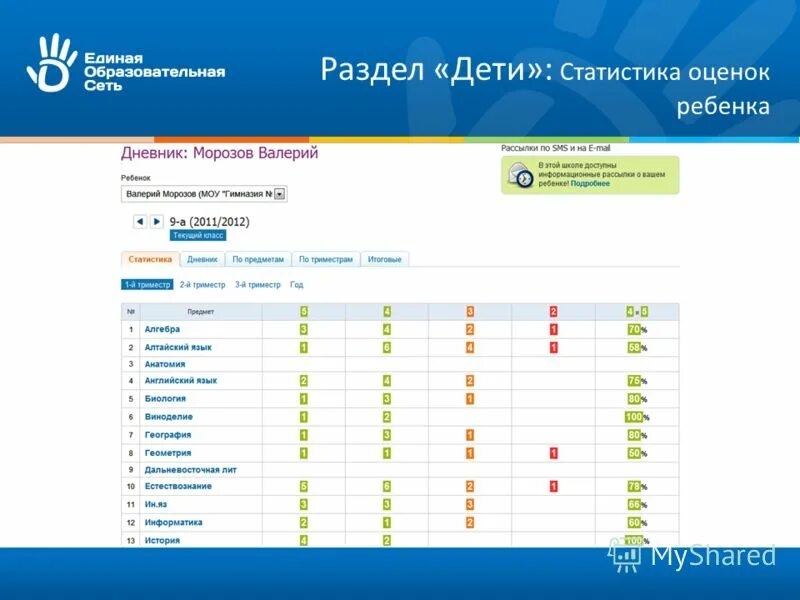Click Информатика's 60% badge
The image size is (800, 600).
pyautogui.click(x=634, y=522)
